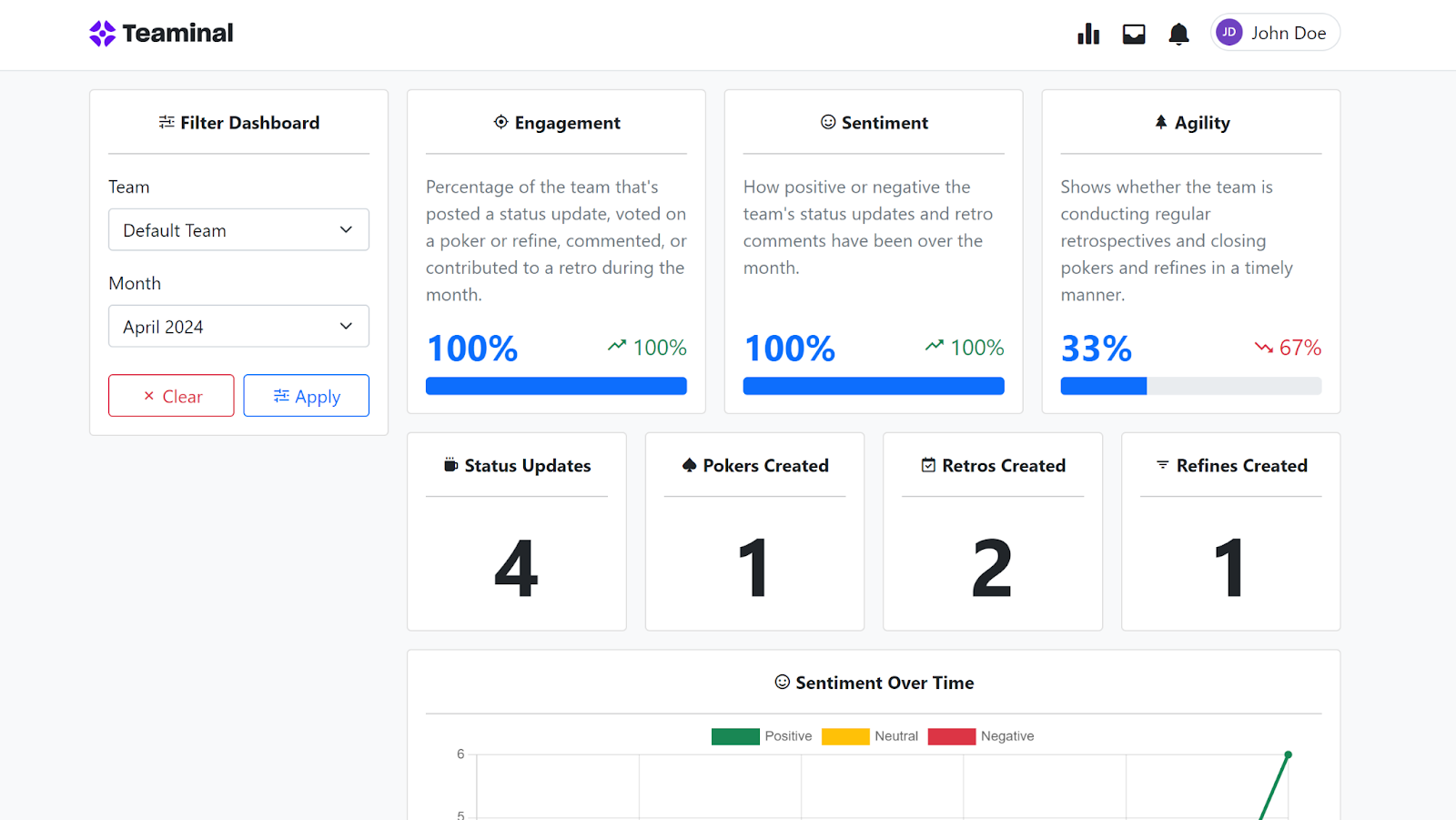Click the JD user avatar
The height and width of the screenshot is (820, 1456).
[x=1228, y=32]
